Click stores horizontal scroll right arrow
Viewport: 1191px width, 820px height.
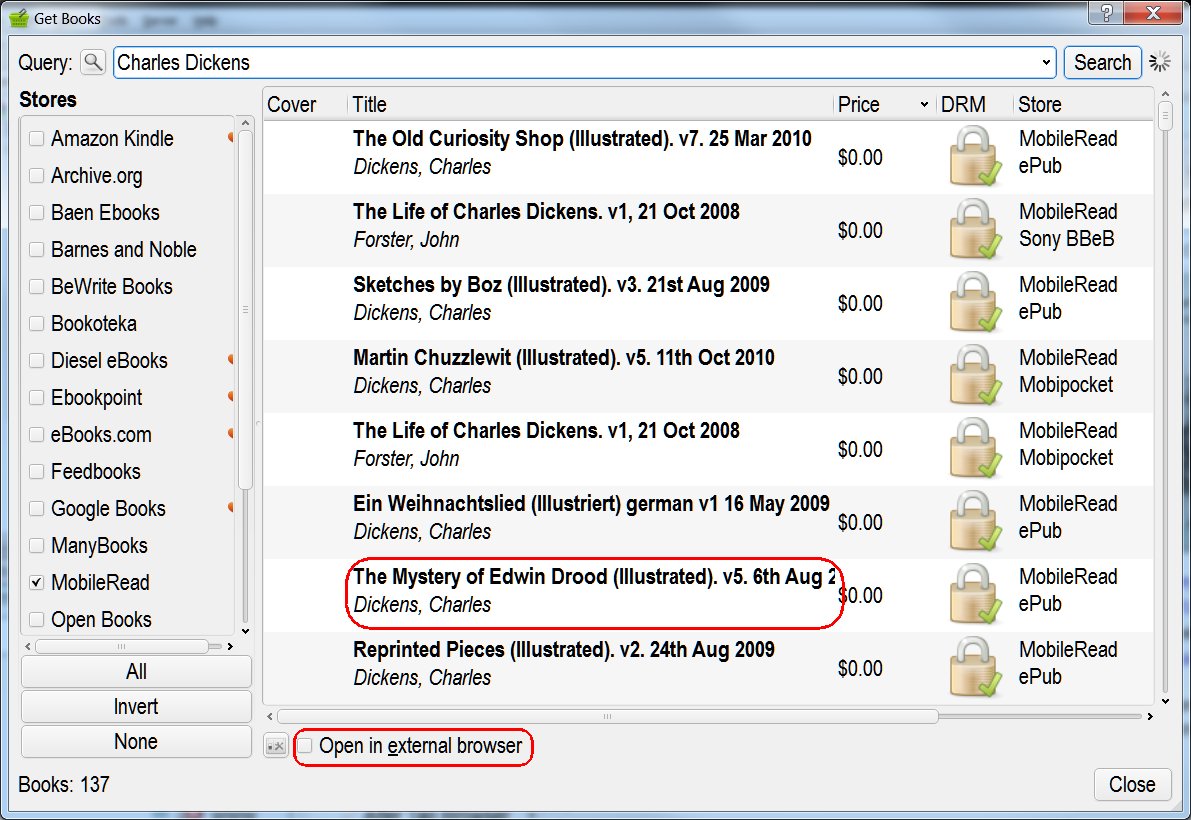tap(229, 646)
